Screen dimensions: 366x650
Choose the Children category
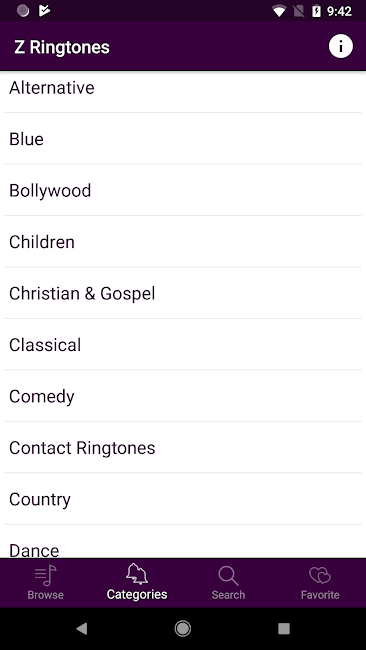(183, 242)
